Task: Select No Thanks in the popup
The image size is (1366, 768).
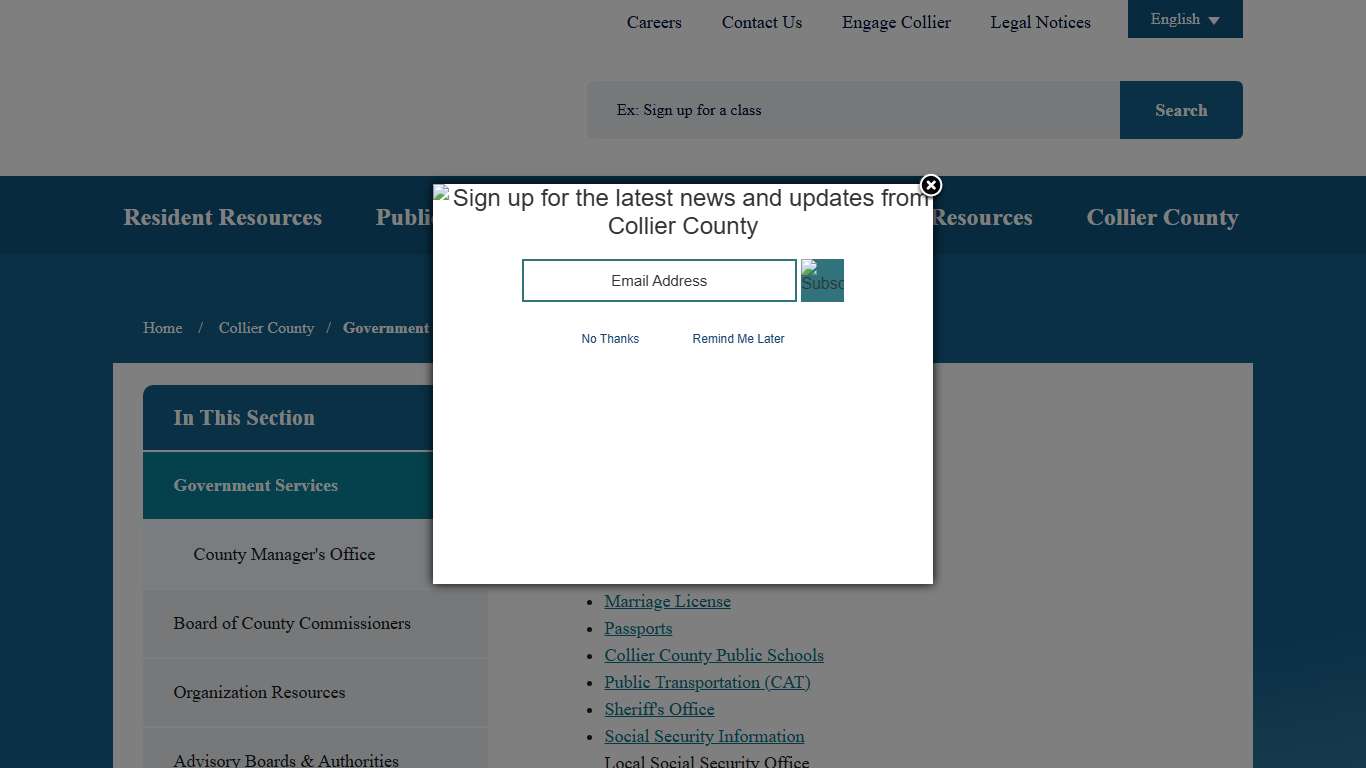Action: point(610,339)
